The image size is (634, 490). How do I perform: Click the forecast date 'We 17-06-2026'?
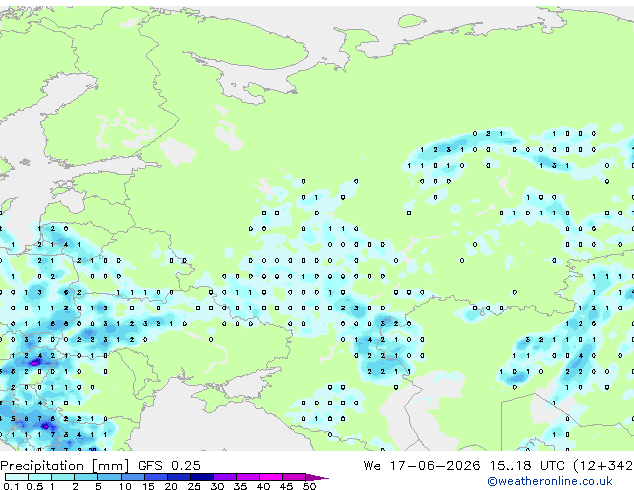click(x=422, y=465)
